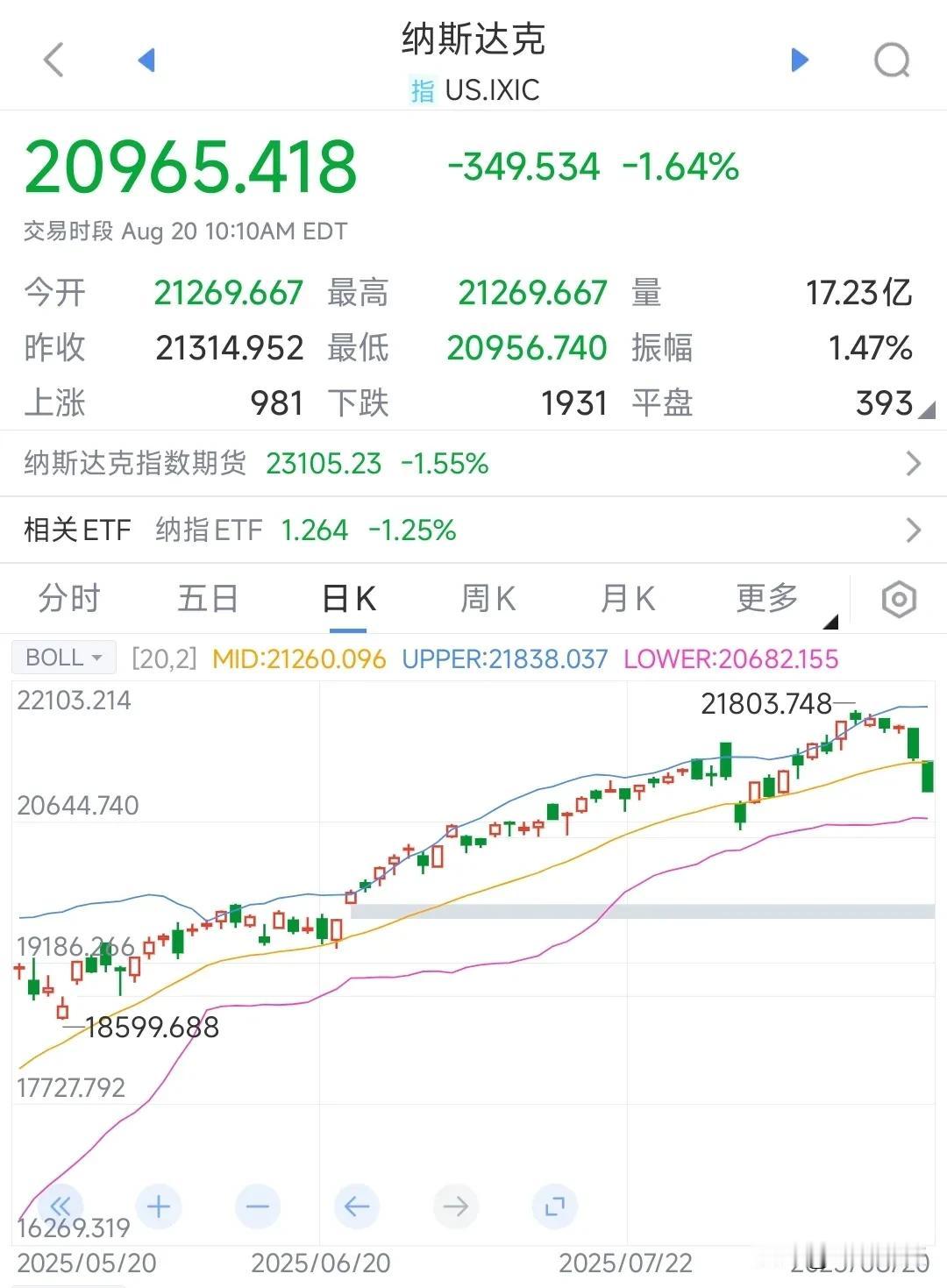Screen dimensions: 947x1288
Task: Tap trading session time Aug 20 10:10AM EDT
Action: coord(234,231)
